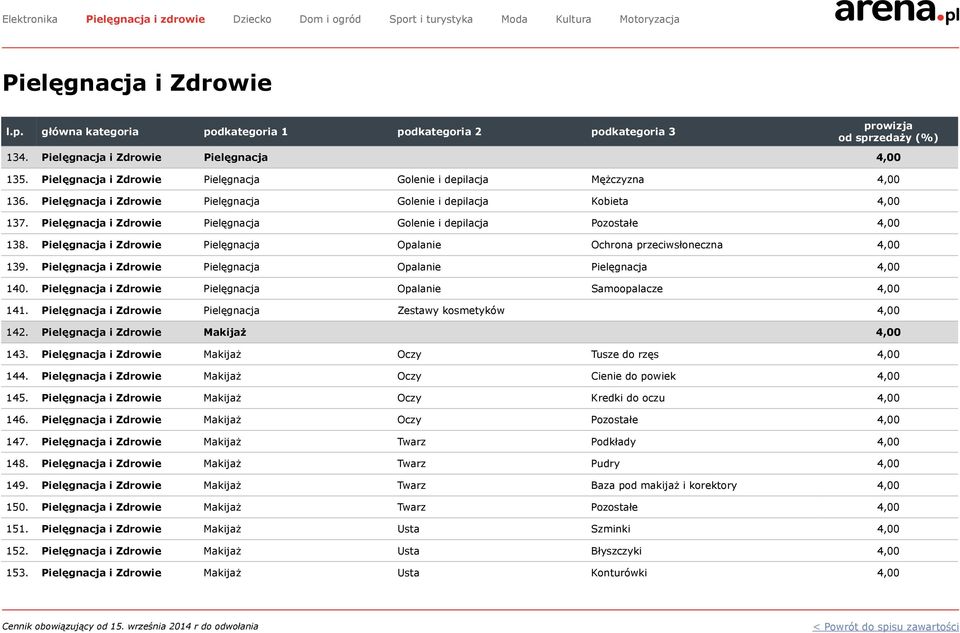Switch to Sport i turystyka tab
This screenshot has height=633, width=960.
tap(430, 19)
